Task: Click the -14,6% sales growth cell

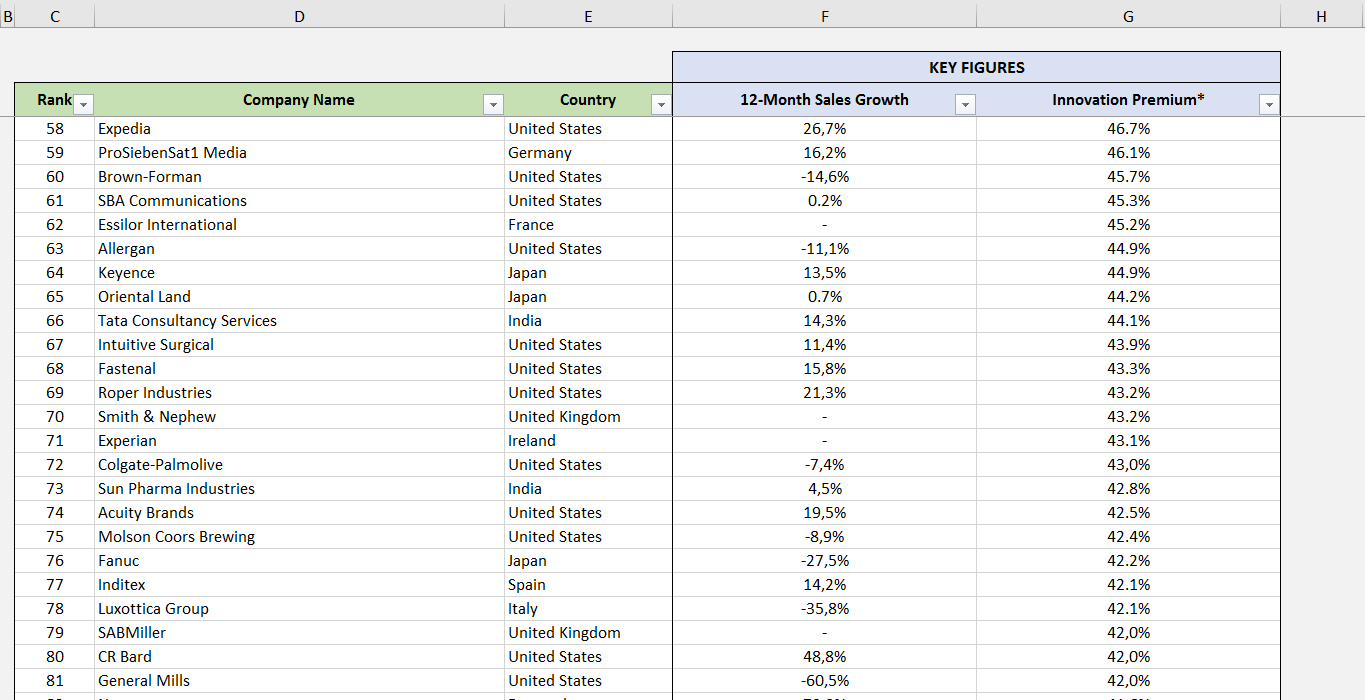Action: (825, 177)
